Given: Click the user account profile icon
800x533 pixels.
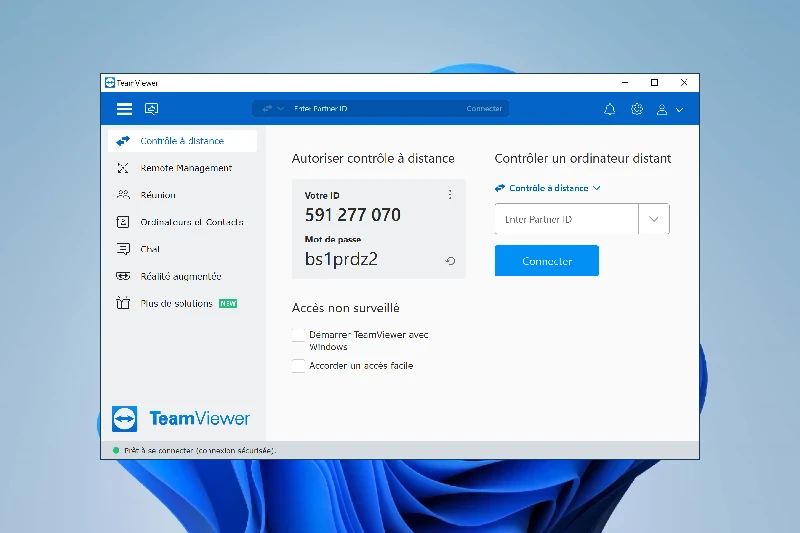Looking at the screenshot, I should click(662, 110).
